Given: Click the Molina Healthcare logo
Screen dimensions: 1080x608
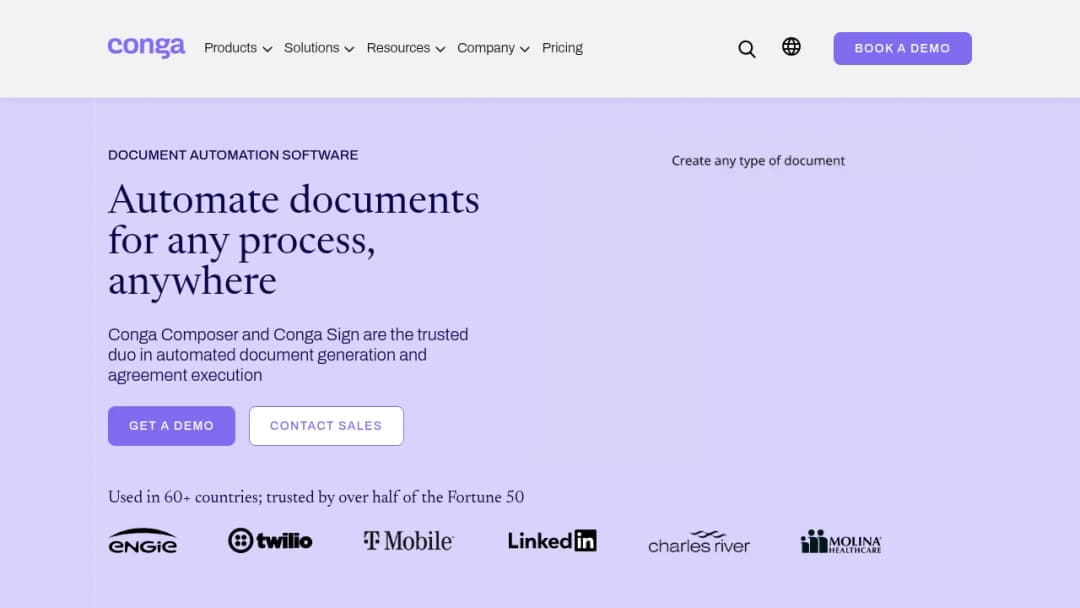Looking at the screenshot, I should click(x=841, y=542).
